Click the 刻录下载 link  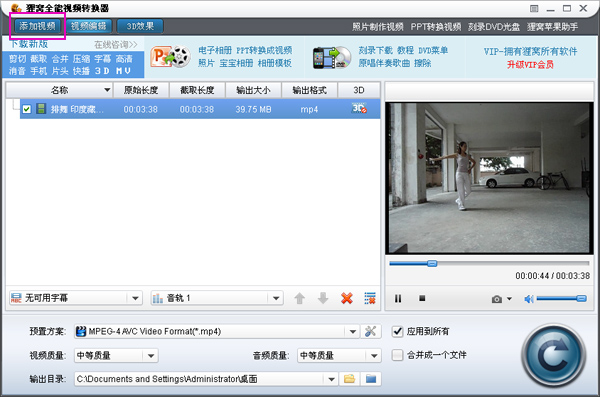[375, 50]
